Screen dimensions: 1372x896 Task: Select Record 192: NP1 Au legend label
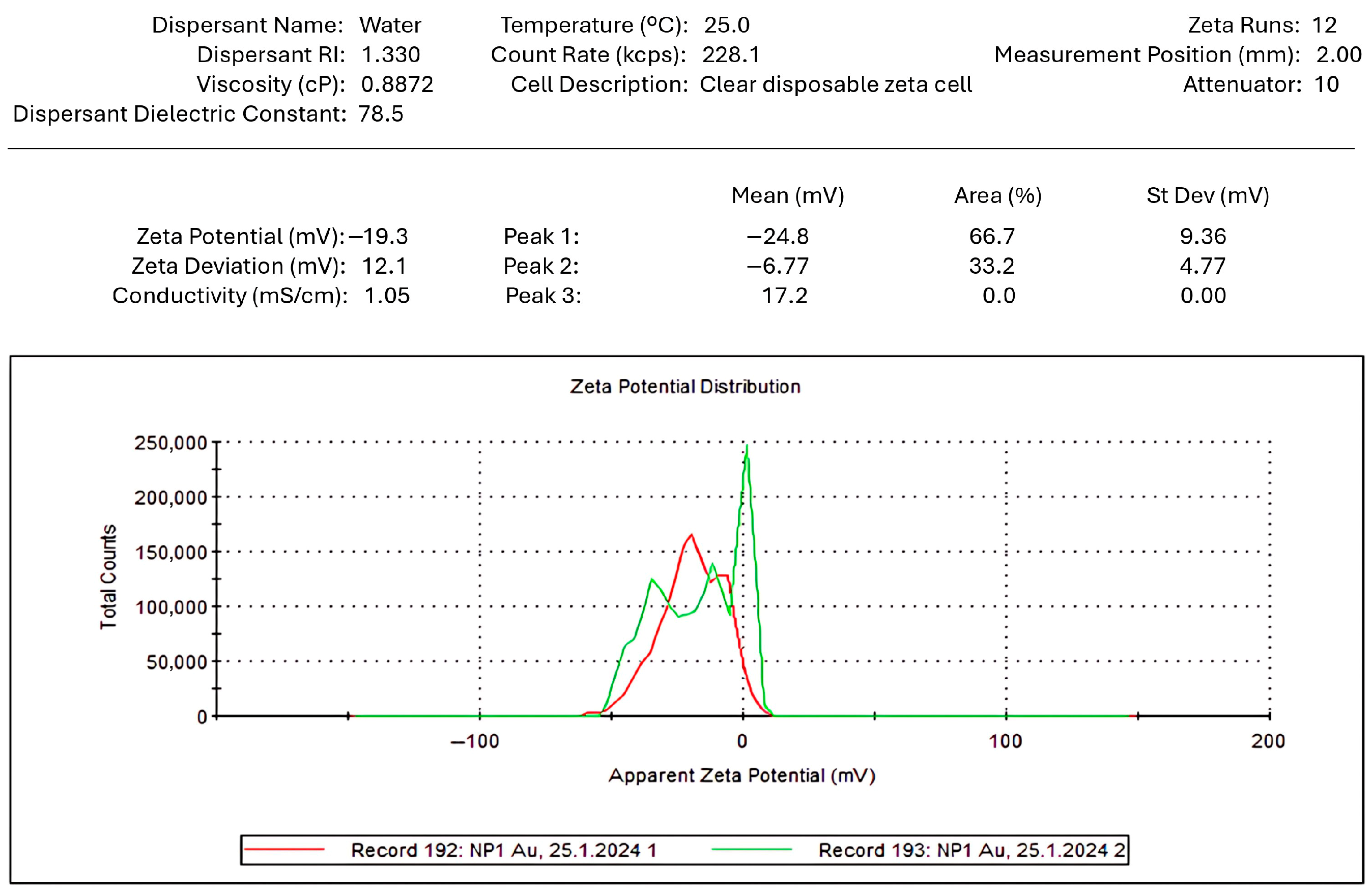(504, 851)
